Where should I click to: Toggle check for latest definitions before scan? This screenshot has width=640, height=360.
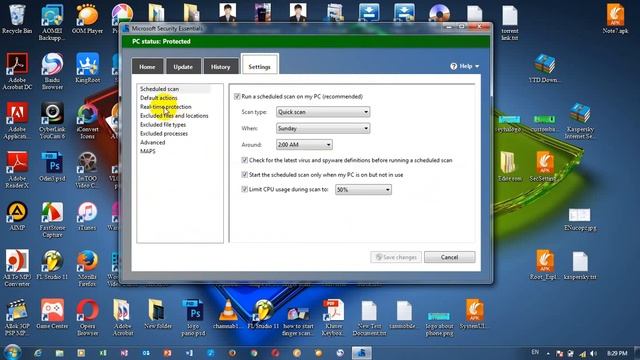click(x=244, y=160)
